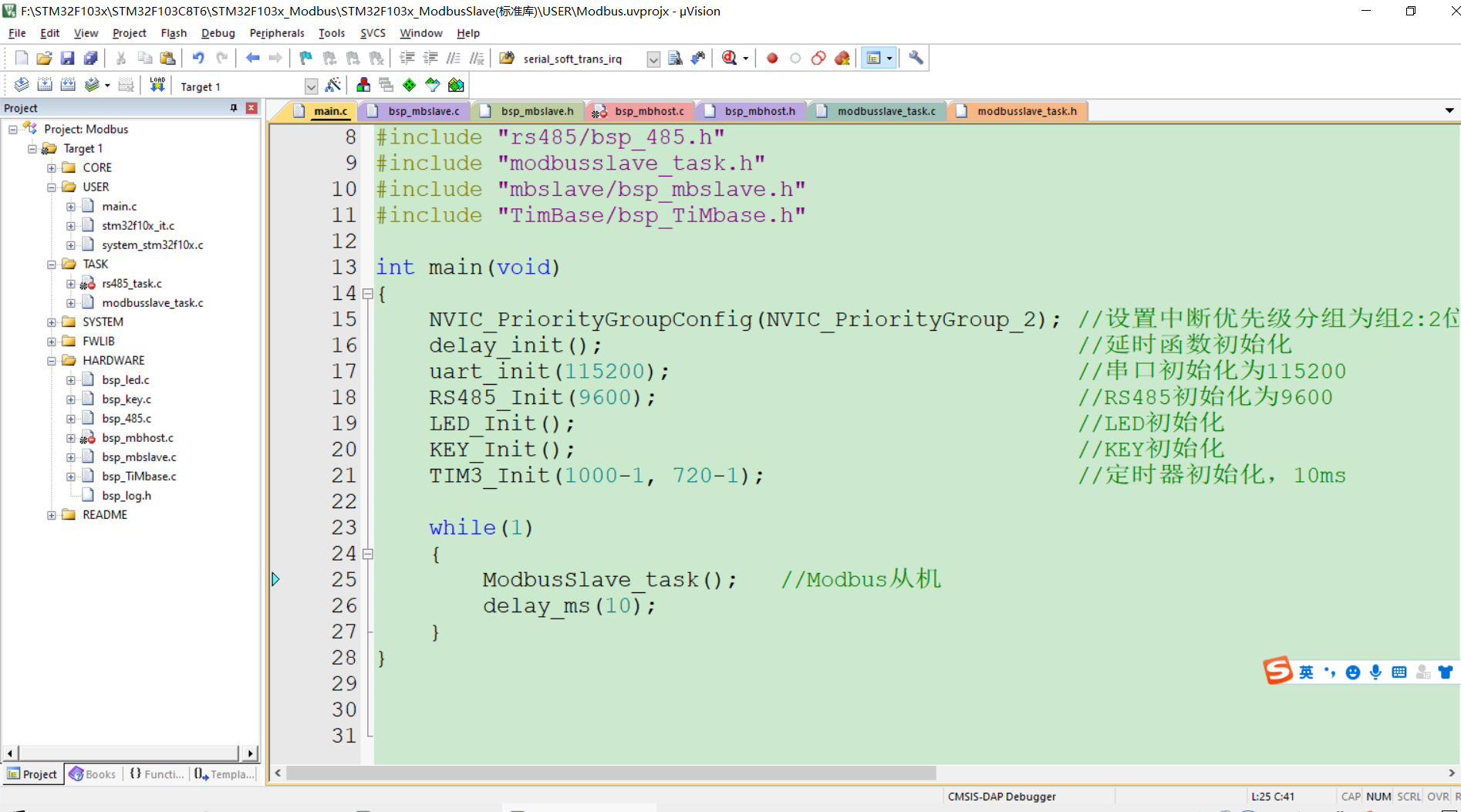
Task: Open Target 1 selection dropdown
Action: click(x=311, y=86)
